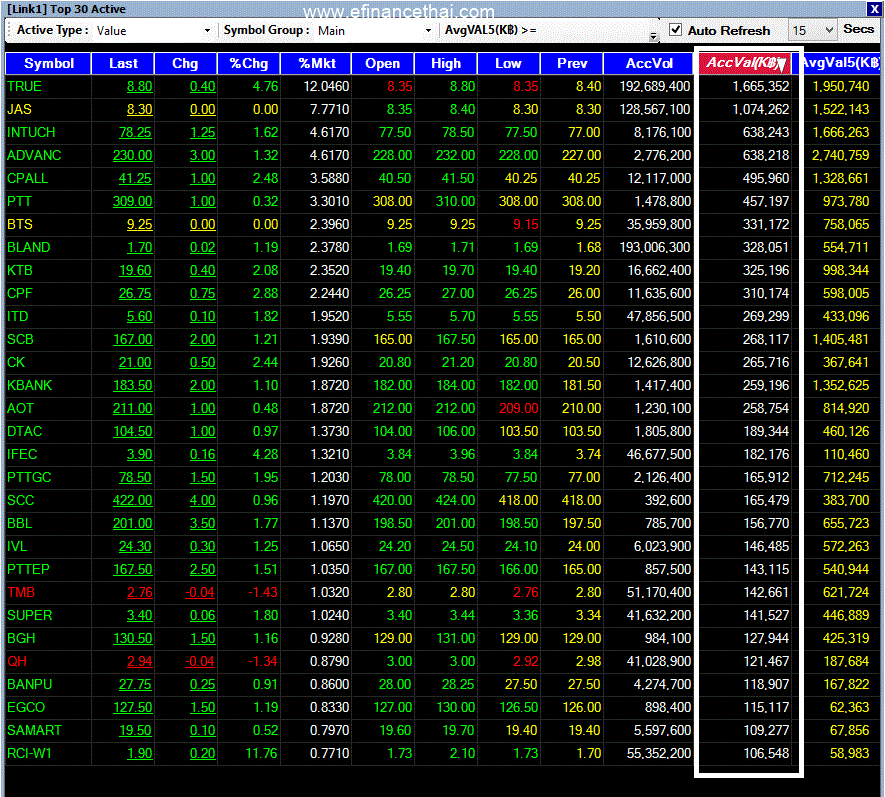Sort by the Chg column header
This screenshot has height=797, width=885.
185,63
